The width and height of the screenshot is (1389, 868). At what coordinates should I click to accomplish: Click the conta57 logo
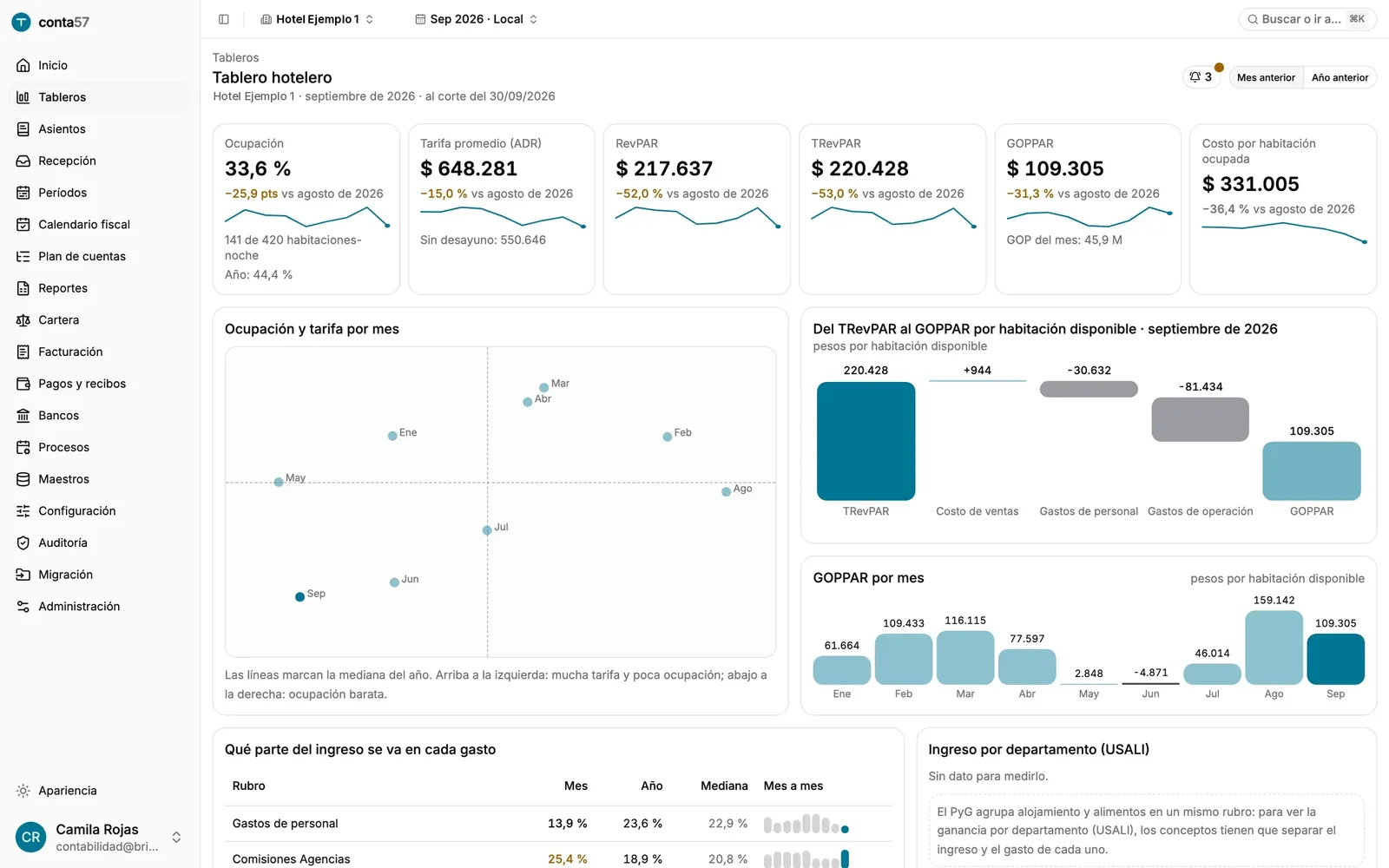(50, 22)
